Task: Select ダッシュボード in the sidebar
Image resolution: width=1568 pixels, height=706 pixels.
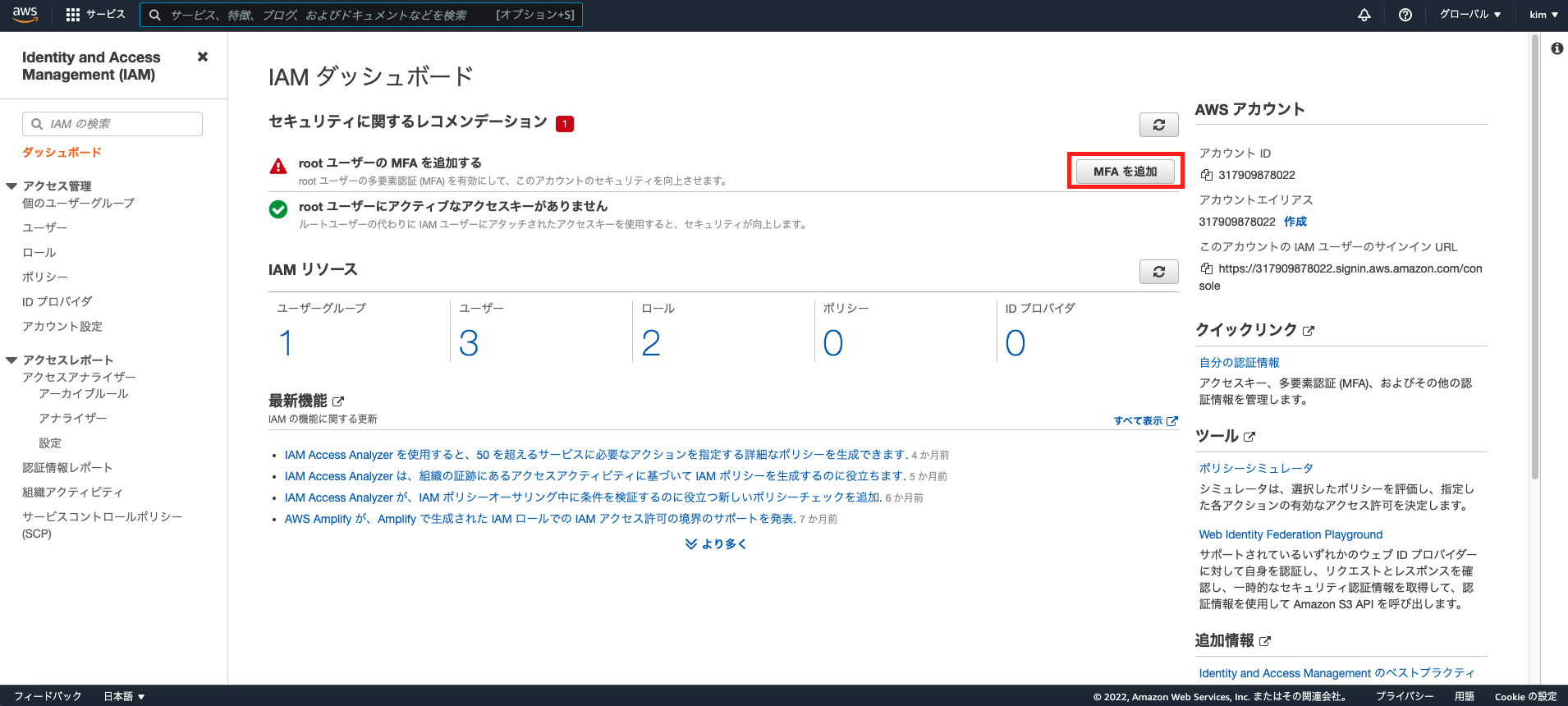Action: coord(62,153)
